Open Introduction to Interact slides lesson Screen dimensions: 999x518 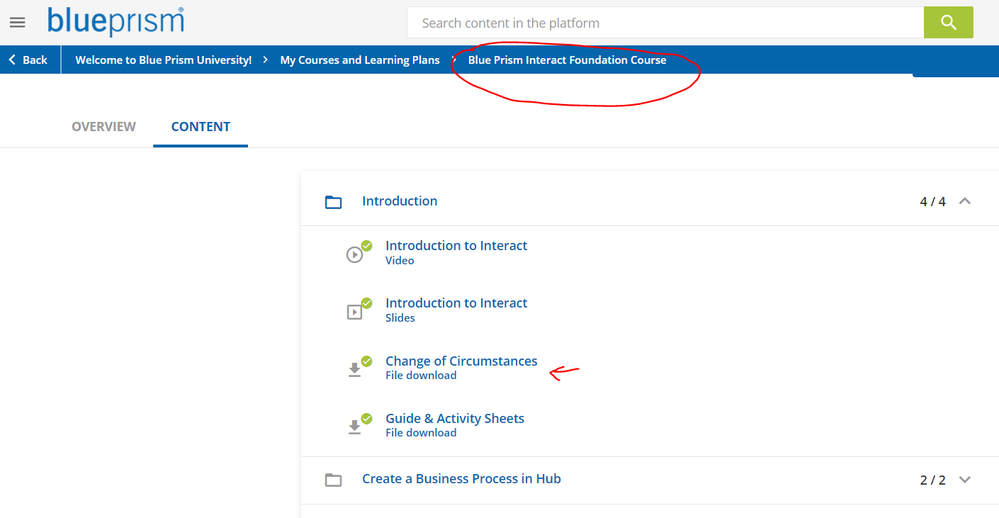pyautogui.click(x=456, y=303)
